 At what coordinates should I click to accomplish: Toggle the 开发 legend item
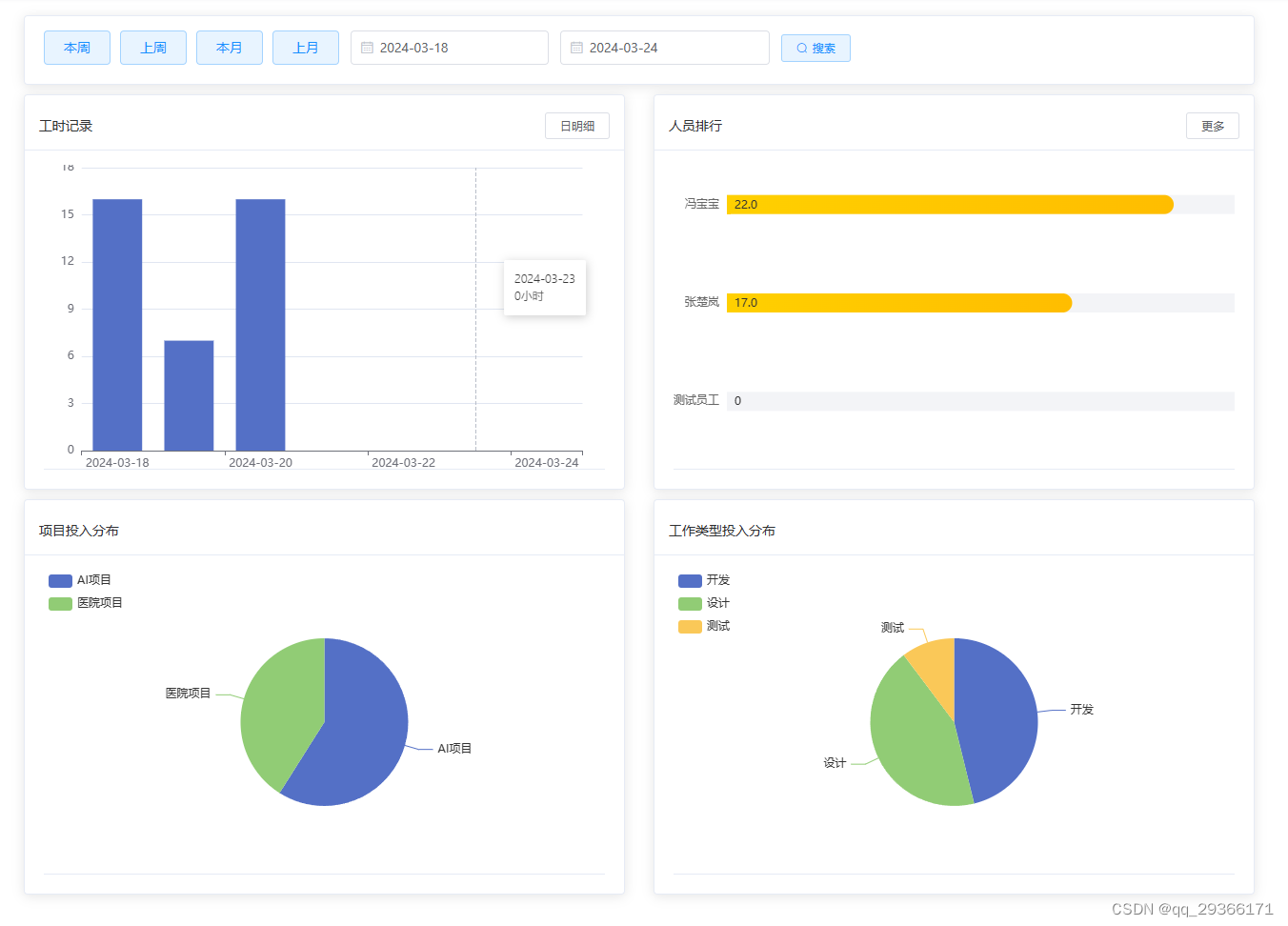(704, 580)
